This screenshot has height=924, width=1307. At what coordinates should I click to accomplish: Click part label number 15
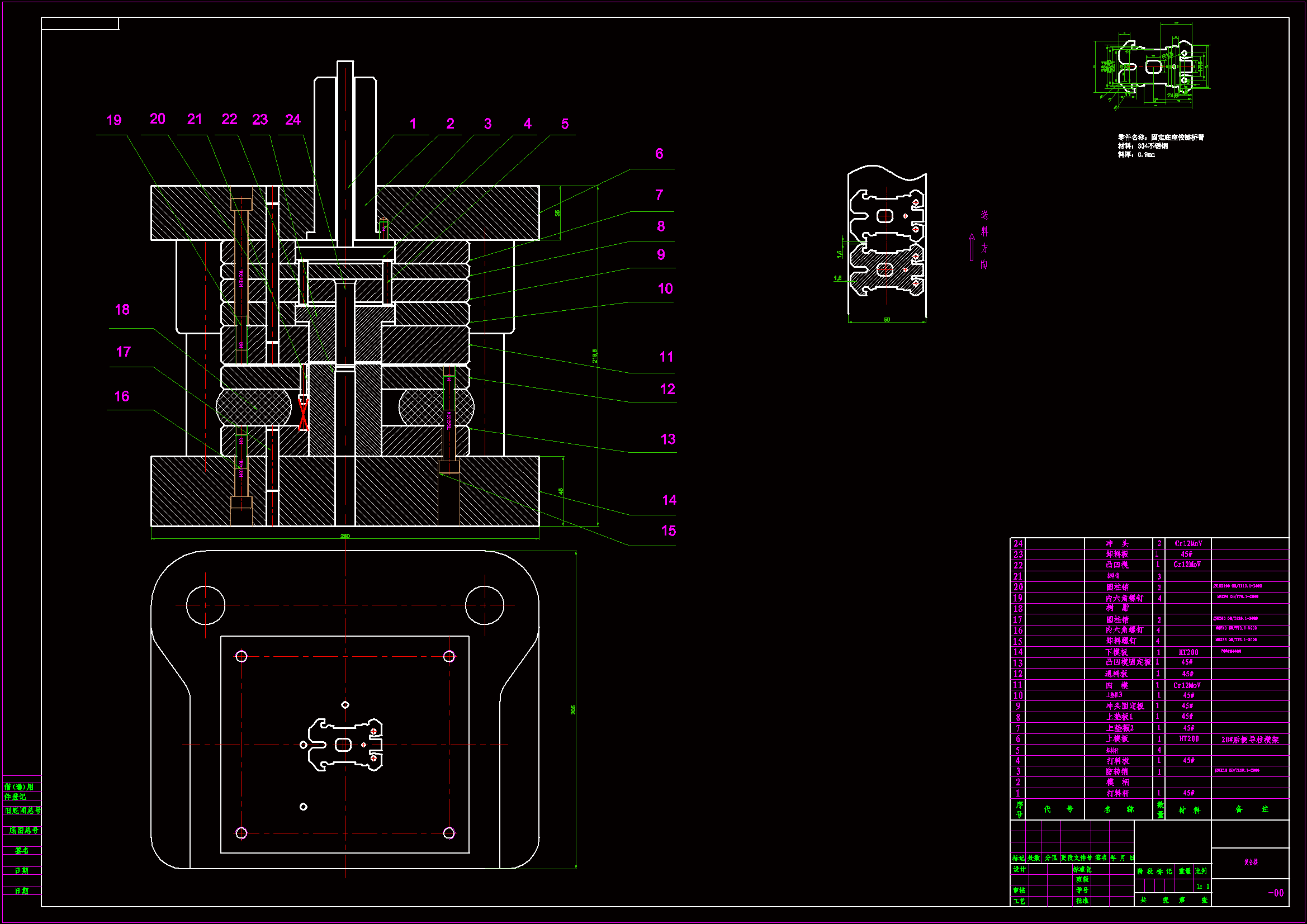click(x=668, y=530)
